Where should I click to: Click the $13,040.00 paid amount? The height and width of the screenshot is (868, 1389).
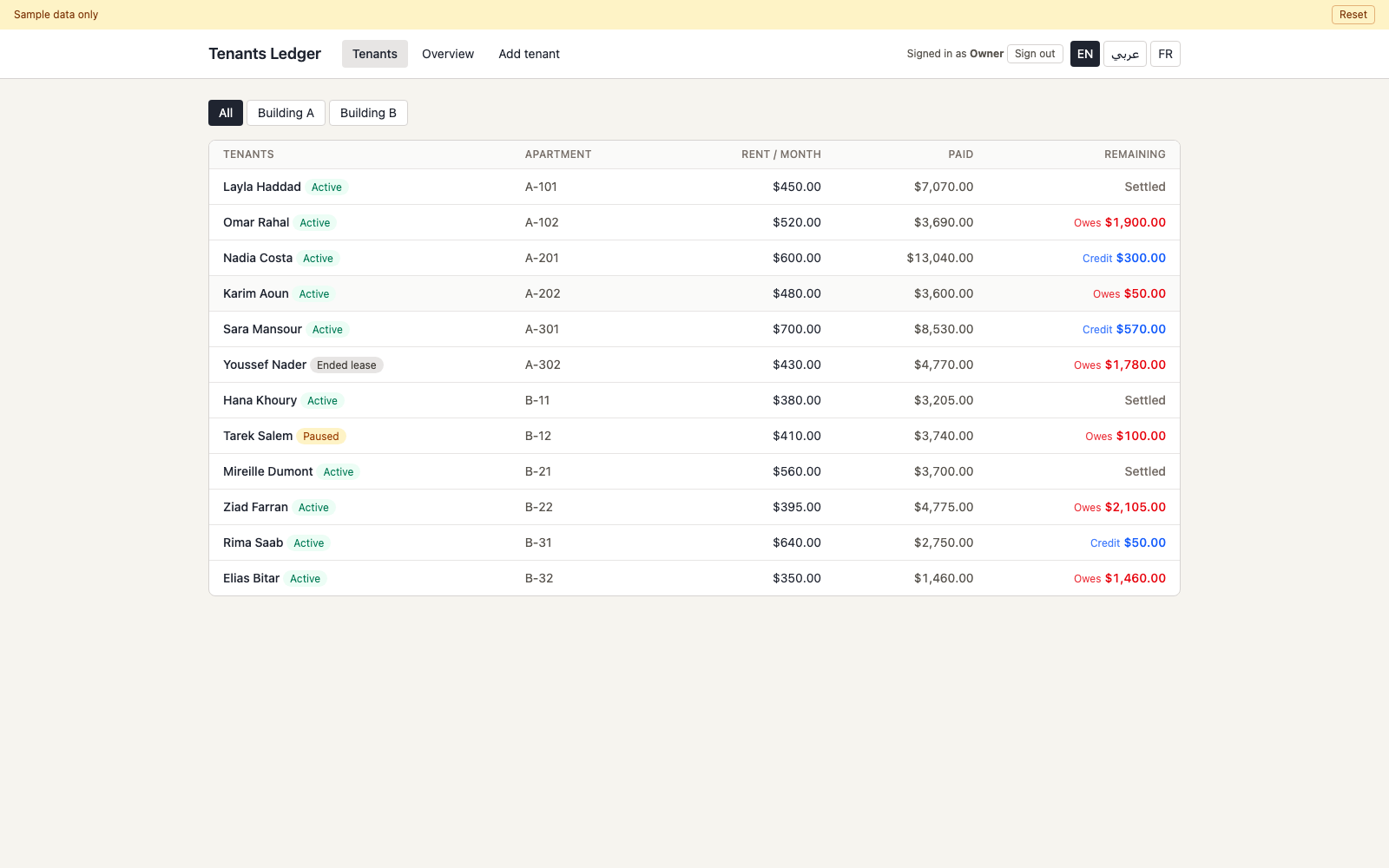pyautogui.click(x=940, y=258)
